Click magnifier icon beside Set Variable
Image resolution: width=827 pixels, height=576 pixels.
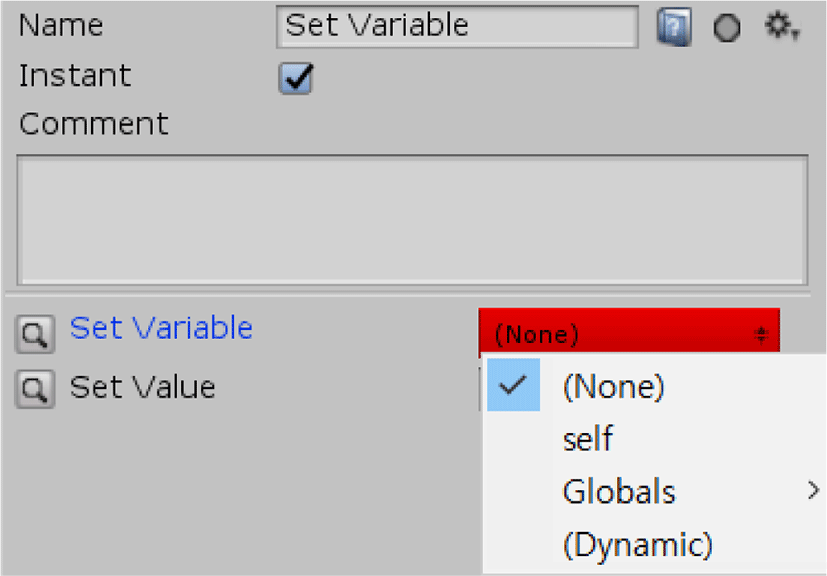click(35, 334)
